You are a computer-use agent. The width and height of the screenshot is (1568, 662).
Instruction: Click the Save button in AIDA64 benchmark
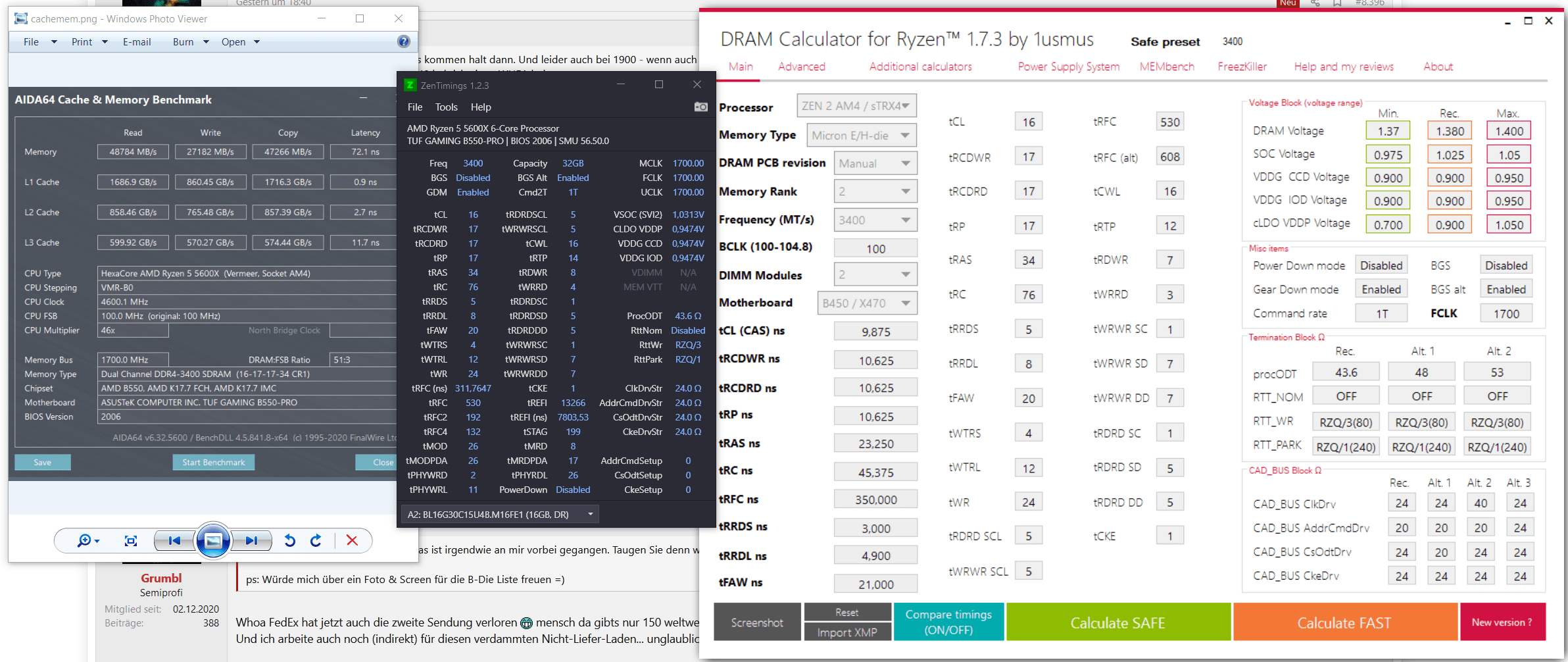coord(43,462)
